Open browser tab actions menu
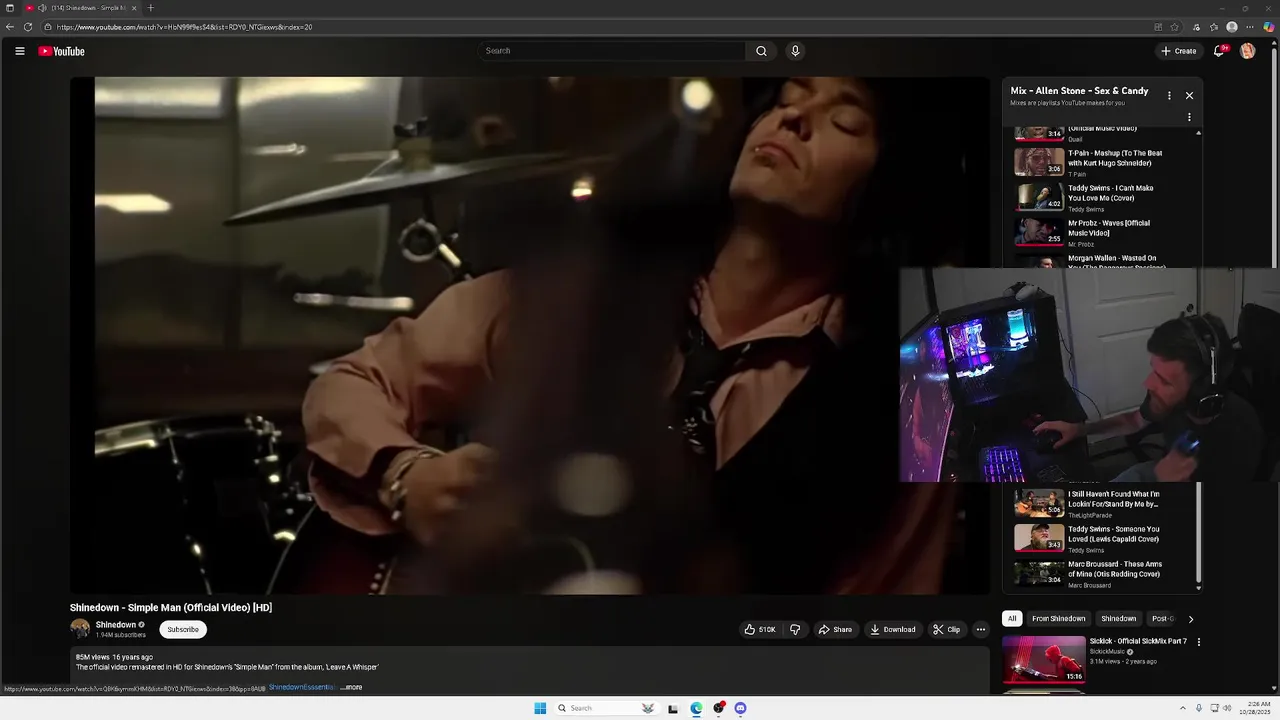The height and width of the screenshot is (720, 1280). (x=10, y=8)
